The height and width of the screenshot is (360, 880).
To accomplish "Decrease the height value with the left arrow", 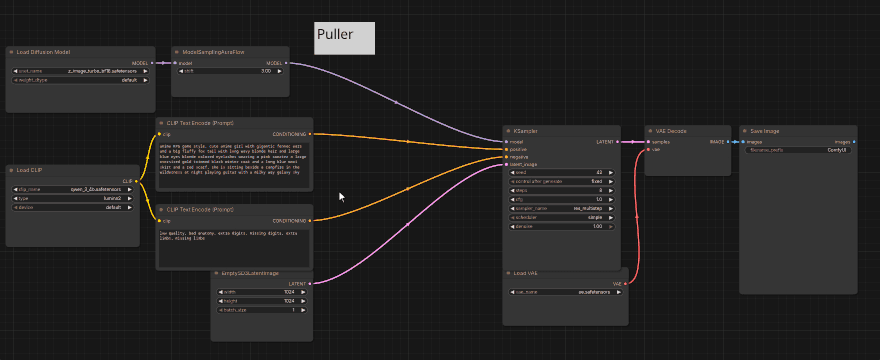I will click(221, 301).
